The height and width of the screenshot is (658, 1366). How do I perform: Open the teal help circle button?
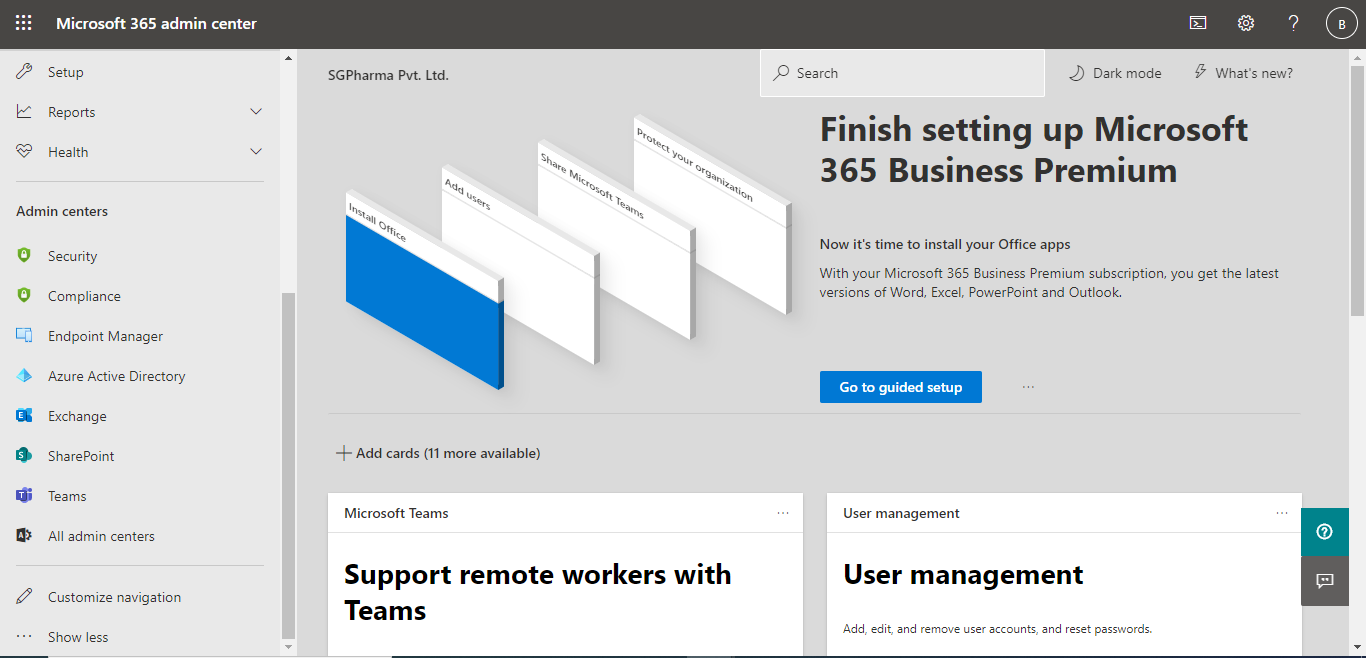pyautogui.click(x=1325, y=532)
